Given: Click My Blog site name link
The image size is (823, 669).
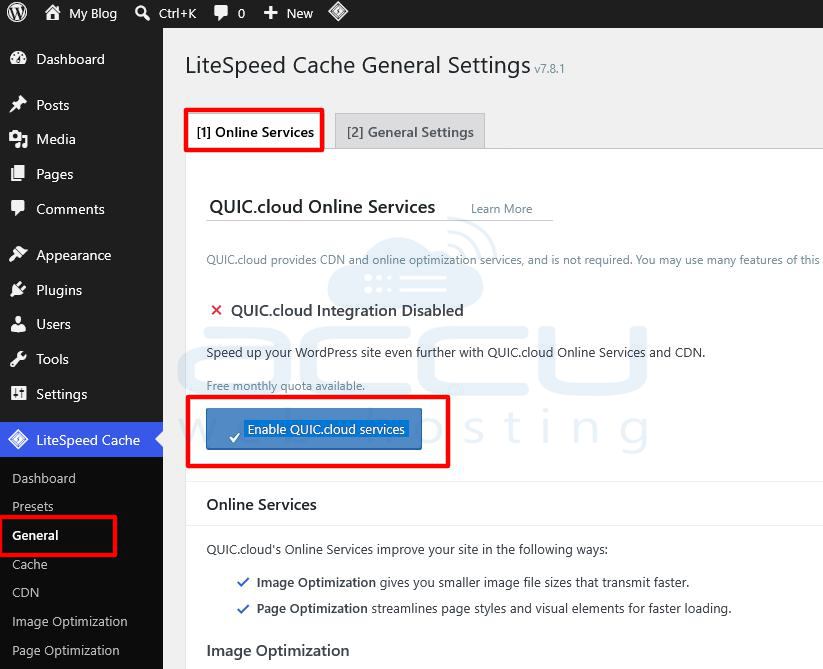Looking at the screenshot, I should point(93,14).
